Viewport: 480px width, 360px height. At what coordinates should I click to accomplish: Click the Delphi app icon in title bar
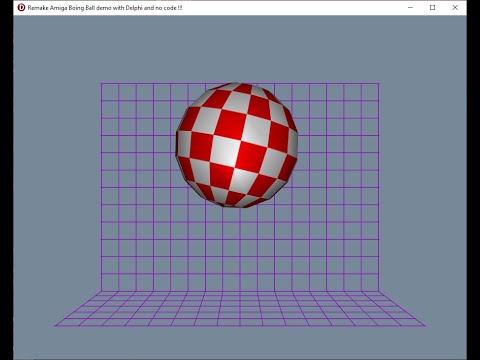21,7
